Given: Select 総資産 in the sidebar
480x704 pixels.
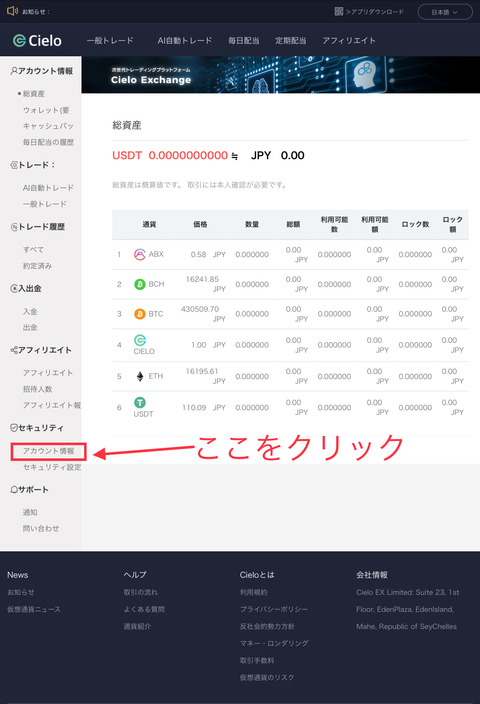Looking at the screenshot, I should click(34, 94).
